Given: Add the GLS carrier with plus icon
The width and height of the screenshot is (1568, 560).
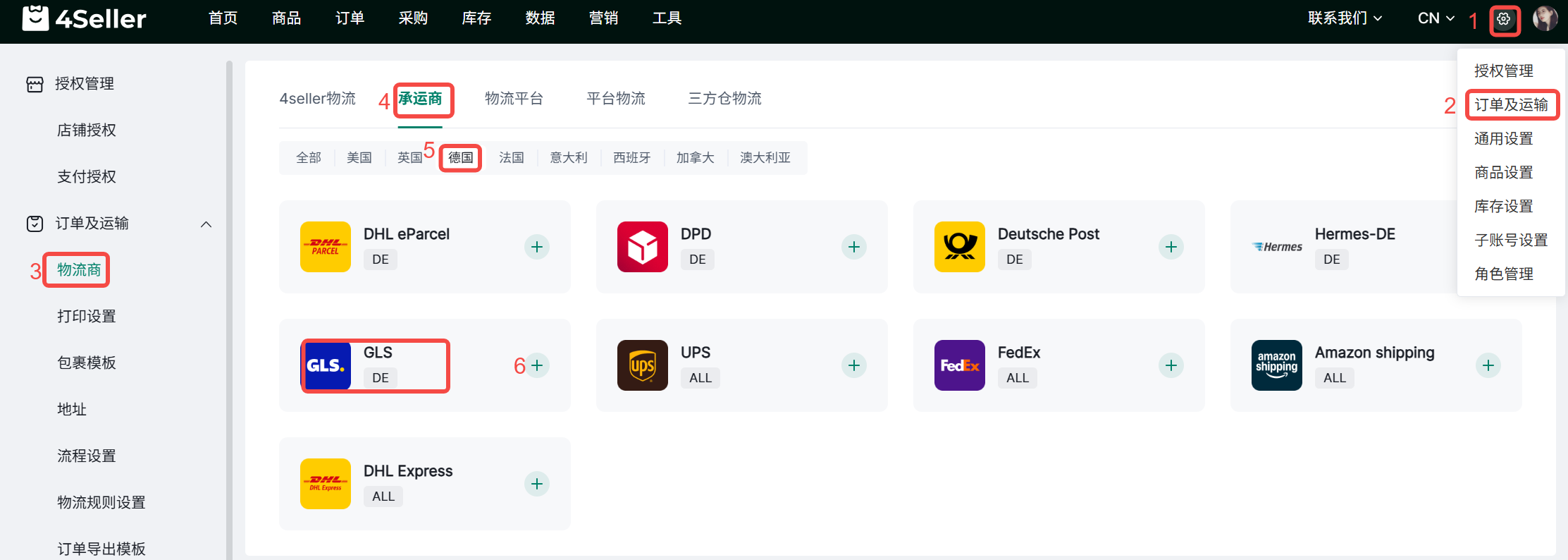Looking at the screenshot, I should pyautogui.click(x=537, y=365).
